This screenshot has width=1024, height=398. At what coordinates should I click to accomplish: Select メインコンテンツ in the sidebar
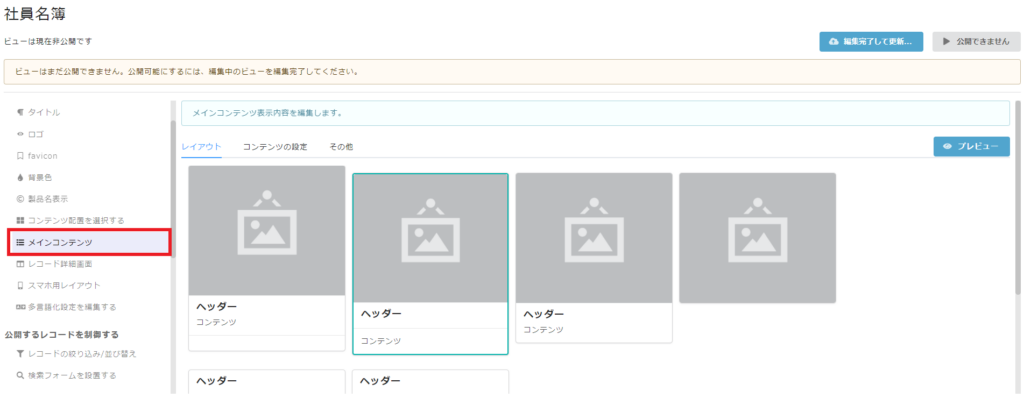(89, 242)
